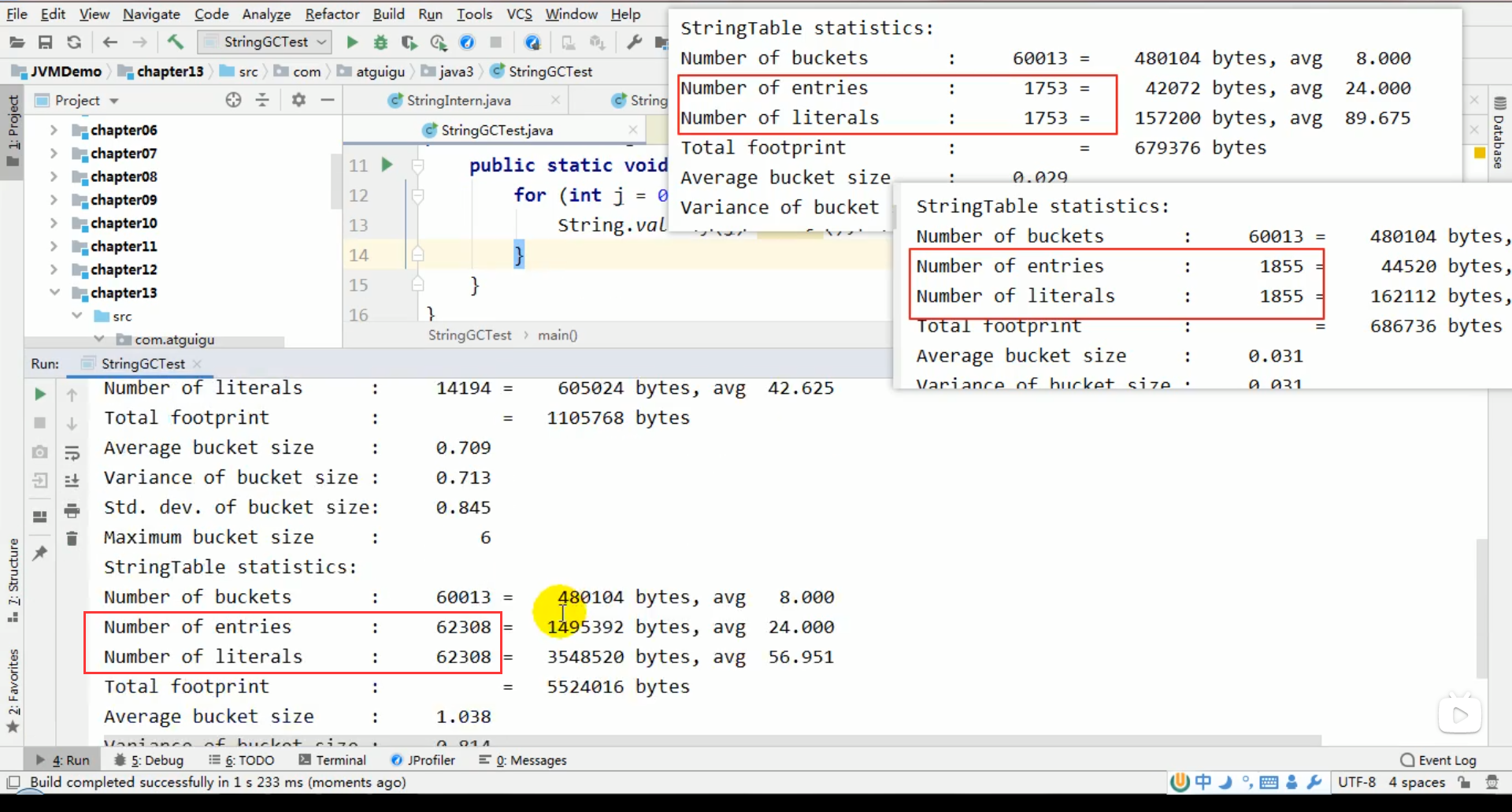Select the StringGCTest.java editor tab
Image resolution: width=1512 pixels, height=812 pixels.
pos(496,130)
